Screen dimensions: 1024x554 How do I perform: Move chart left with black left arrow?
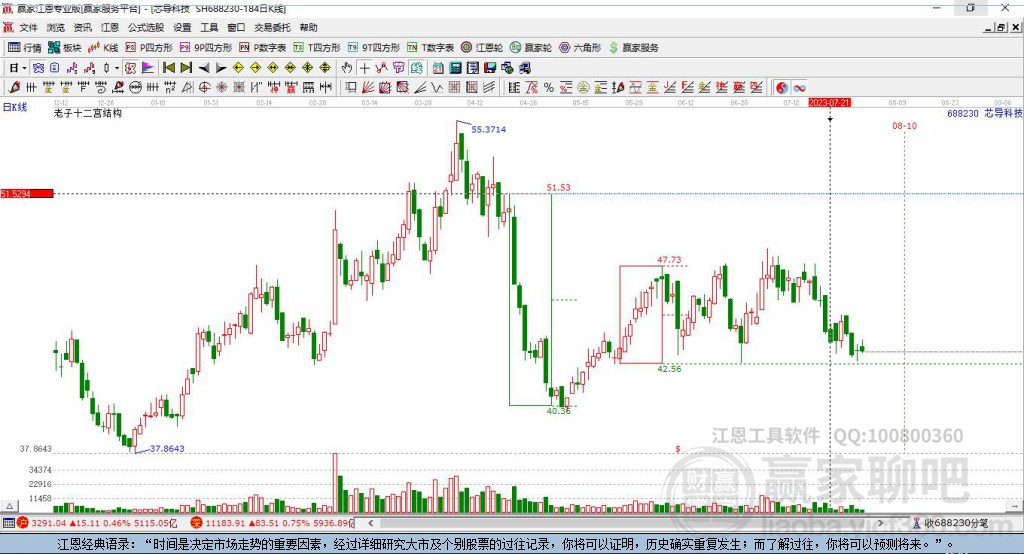pos(204,68)
